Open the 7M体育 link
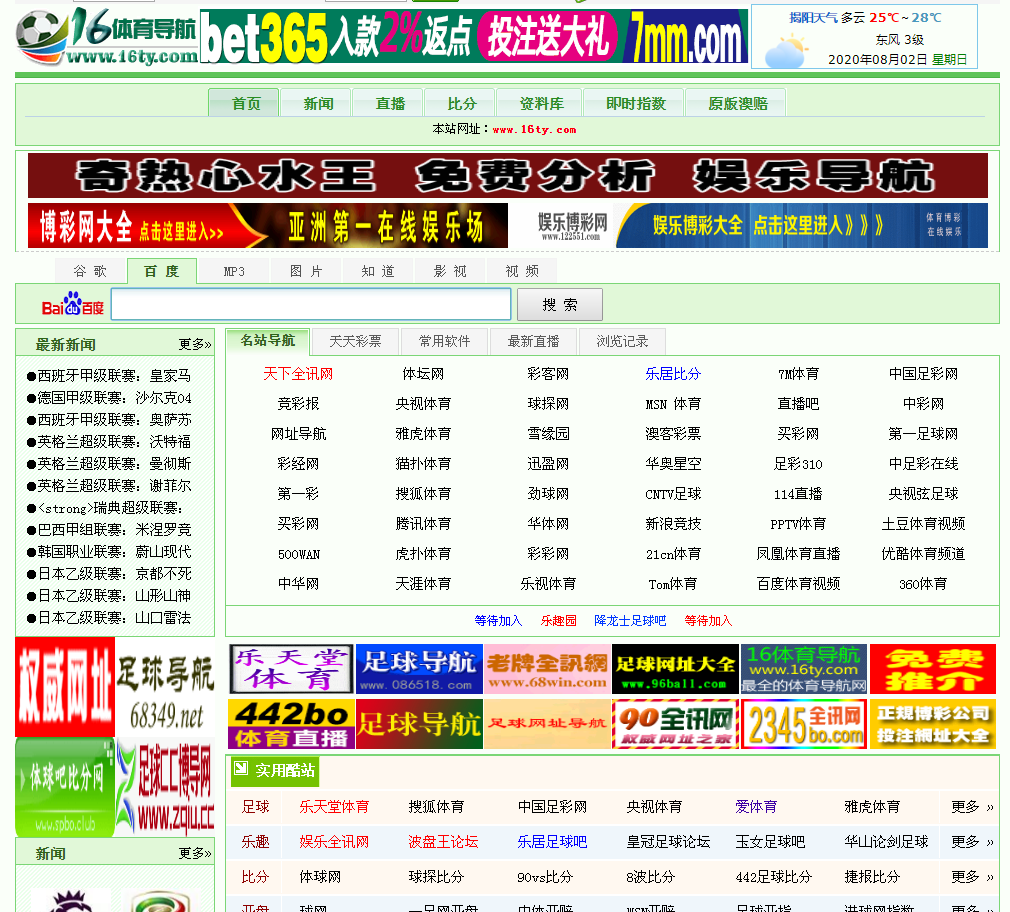Viewport: 1010px width, 912px height. [x=798, y=374]
